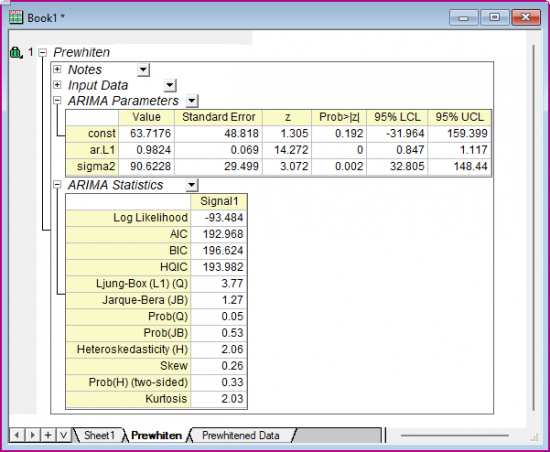Collapse the ARIMA Parameters section

pos(57,101)
